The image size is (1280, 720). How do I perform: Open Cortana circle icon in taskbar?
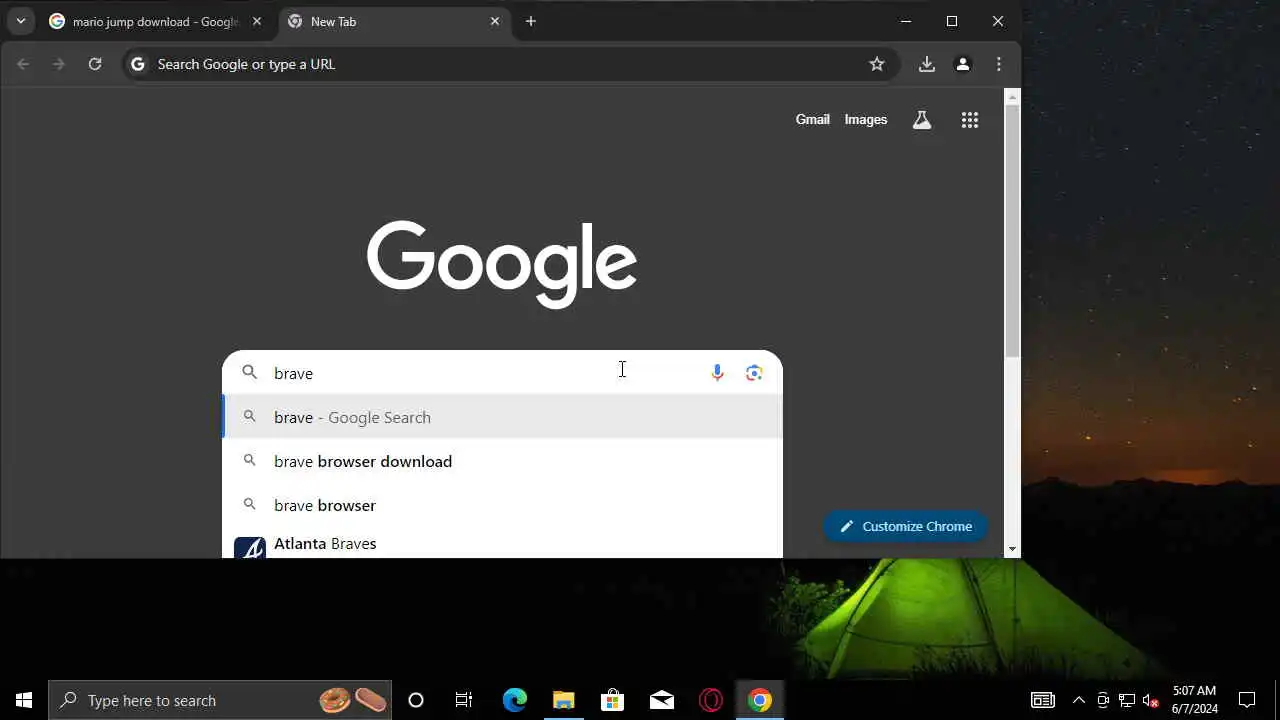(416, 700)
